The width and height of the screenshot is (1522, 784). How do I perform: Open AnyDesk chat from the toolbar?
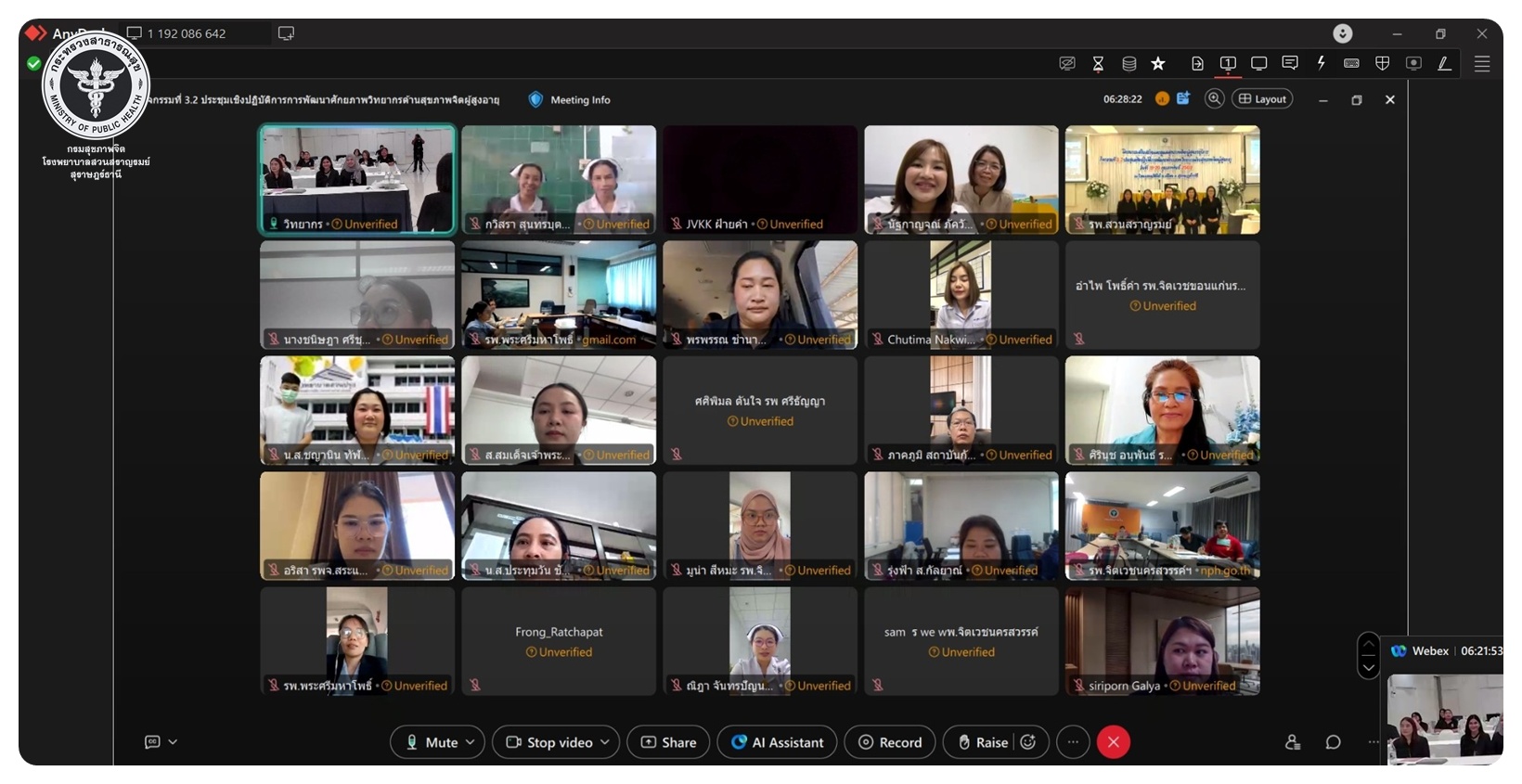tap(1290, 63)
